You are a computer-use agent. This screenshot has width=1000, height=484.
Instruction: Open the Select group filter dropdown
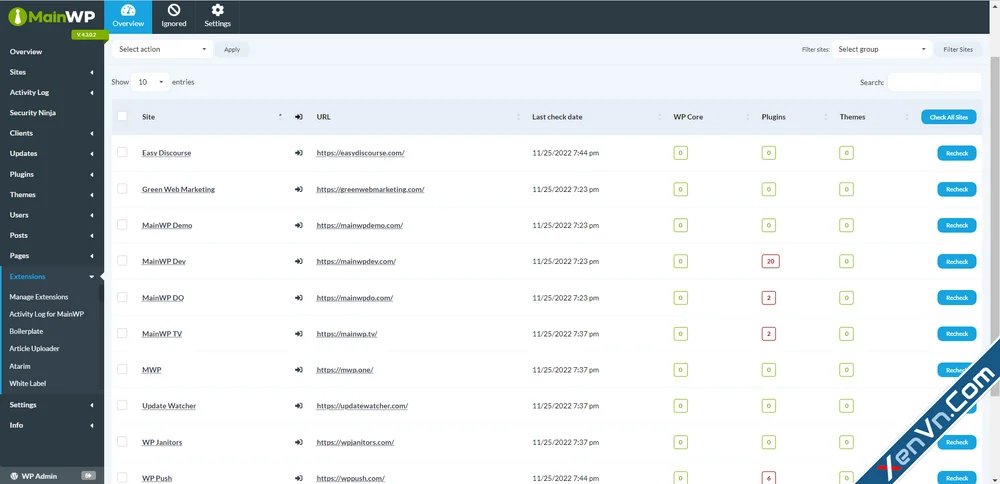[x=882, y=49]
